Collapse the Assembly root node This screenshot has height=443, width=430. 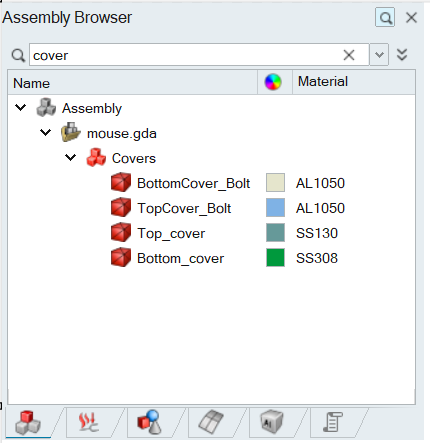pyautogui.click(x=21, y=107)
